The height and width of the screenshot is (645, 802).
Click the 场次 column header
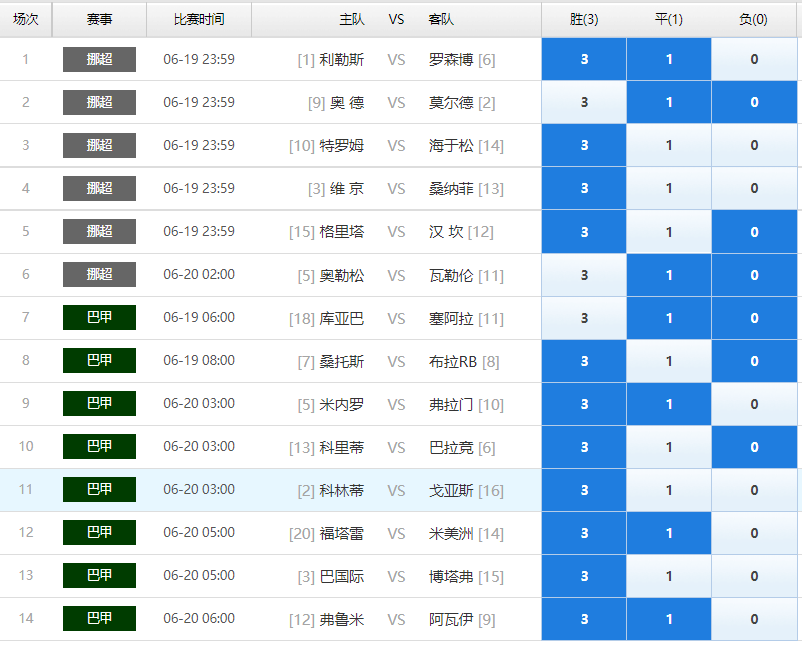click(26, 19)
